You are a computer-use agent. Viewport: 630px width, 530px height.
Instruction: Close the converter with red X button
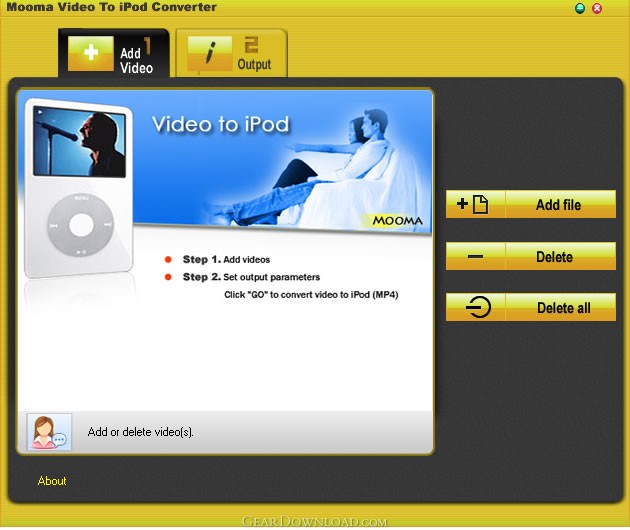click(x=597, y=8)
